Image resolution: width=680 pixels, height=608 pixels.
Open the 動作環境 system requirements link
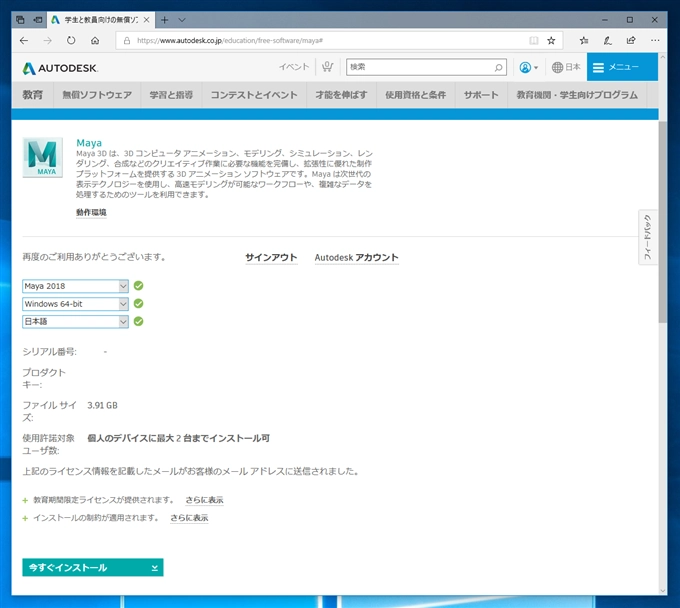(x=91, y=212)
